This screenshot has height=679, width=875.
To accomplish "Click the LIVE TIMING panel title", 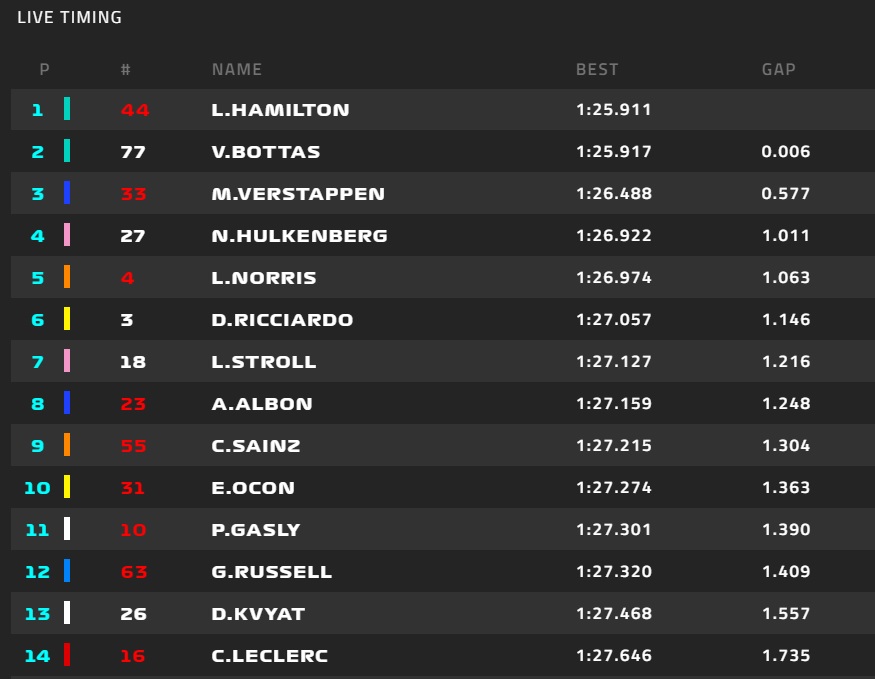I will click(x=70, y=17).
